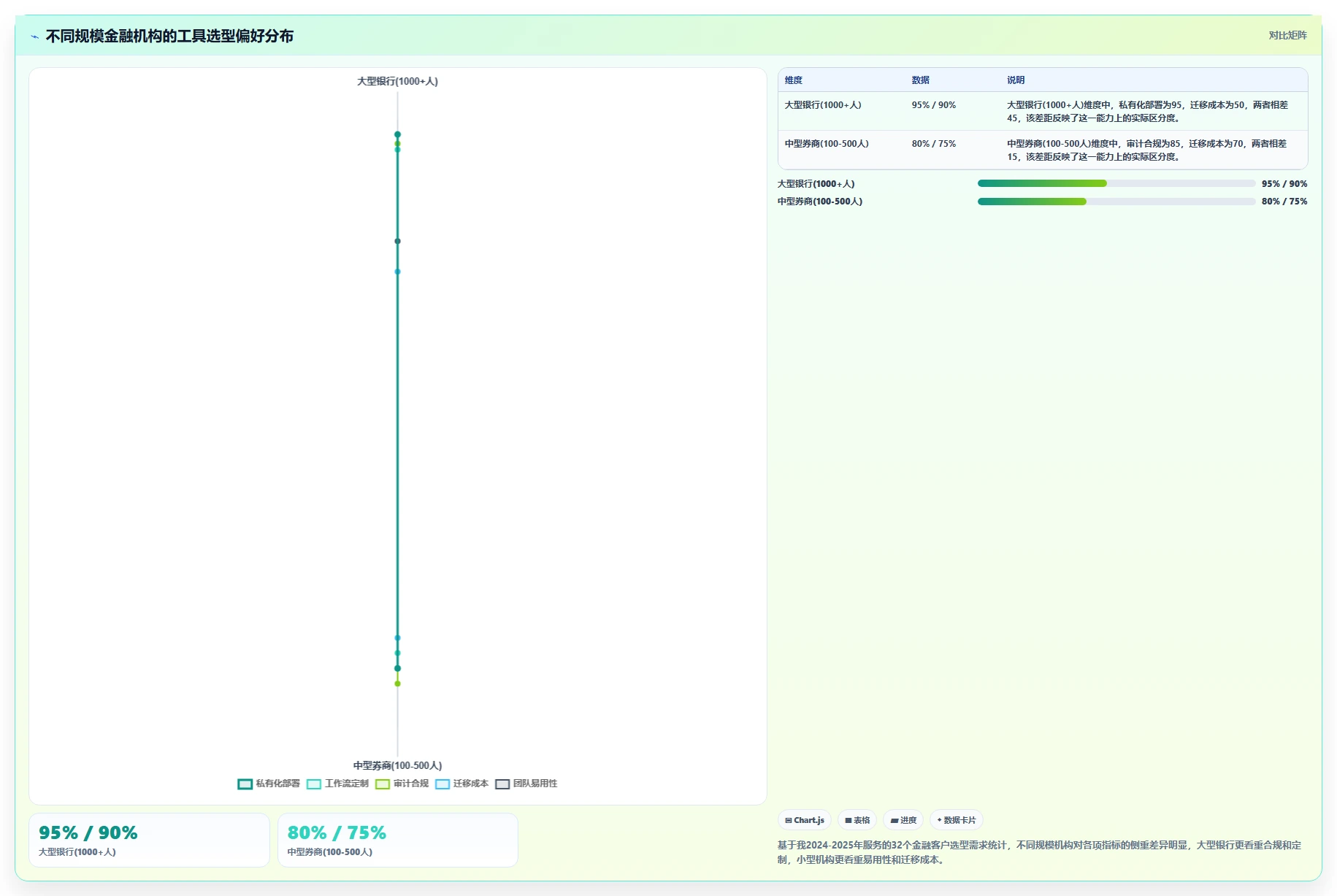The image size is (1337, 896).
Task: Click the 95% / 90% table cell
Action: pyautogui.click(x=933, y=105)
